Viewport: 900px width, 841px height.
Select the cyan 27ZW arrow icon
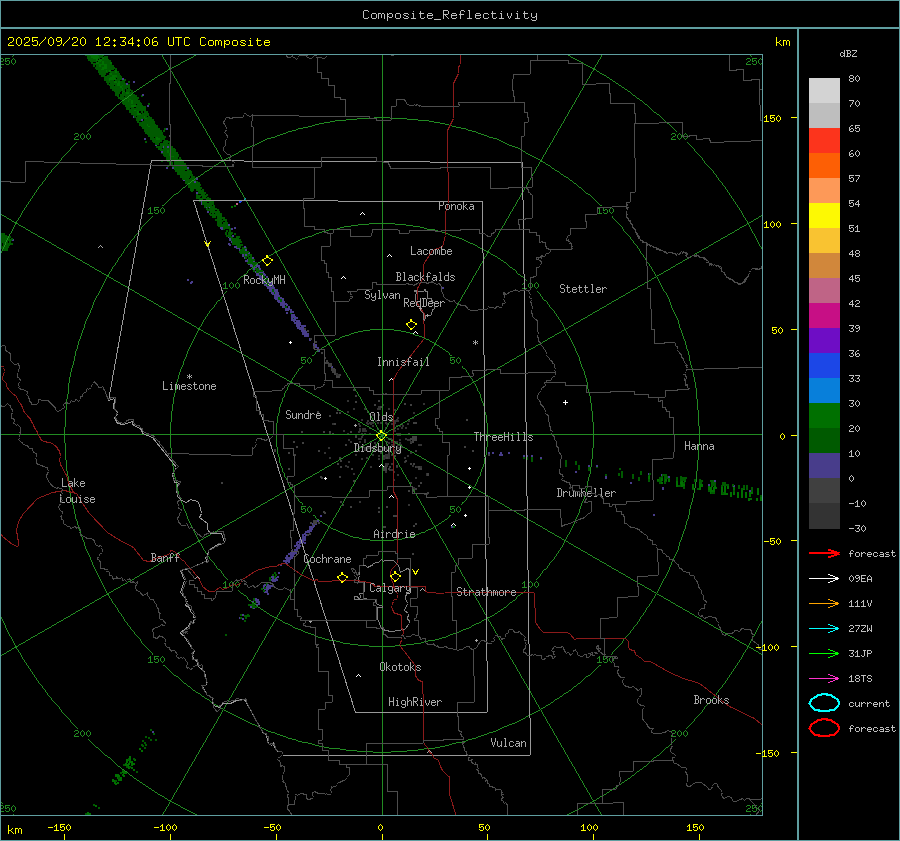click(x=824, y=628)
